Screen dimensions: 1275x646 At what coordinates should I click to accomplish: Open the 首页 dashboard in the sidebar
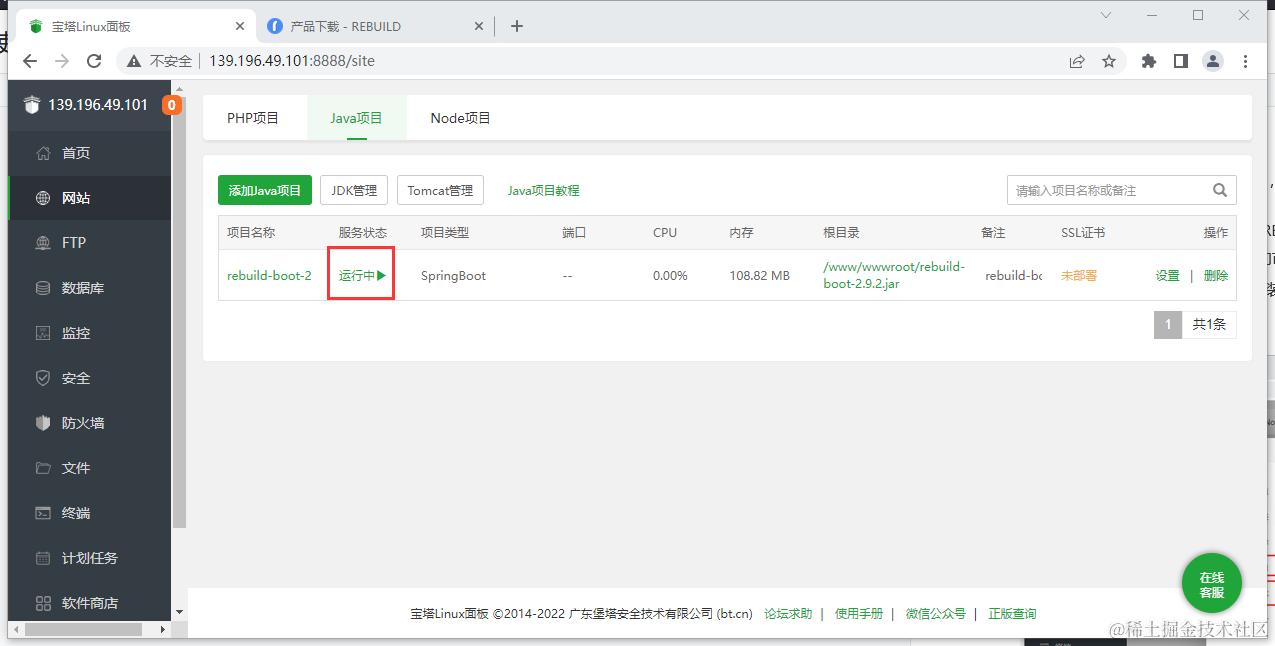tap(75, 152)
